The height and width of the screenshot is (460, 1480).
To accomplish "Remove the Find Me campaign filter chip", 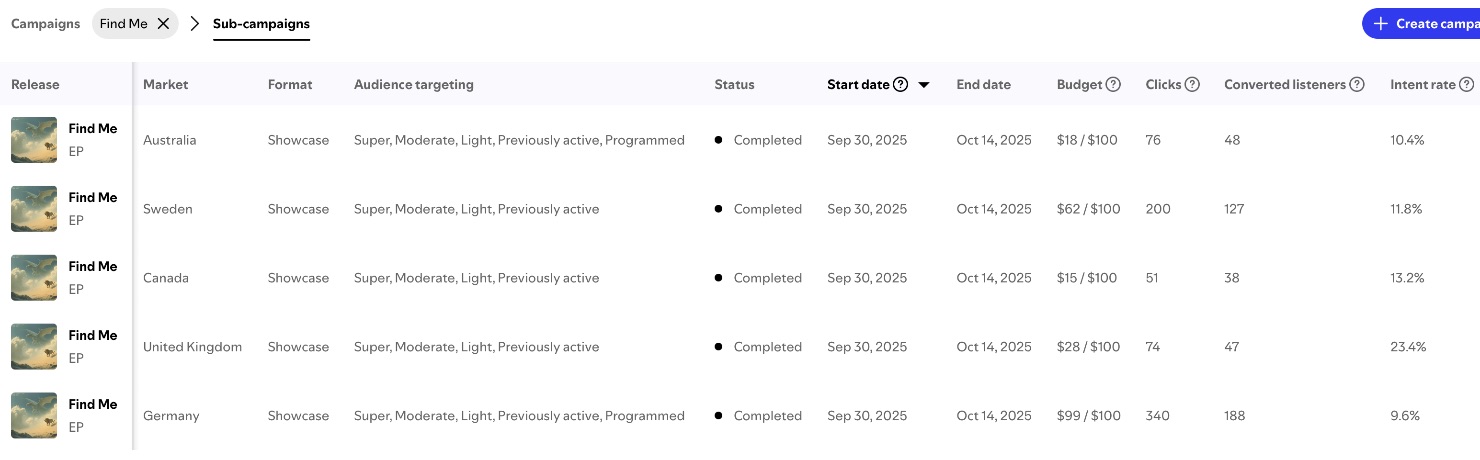I will (163, 24).
